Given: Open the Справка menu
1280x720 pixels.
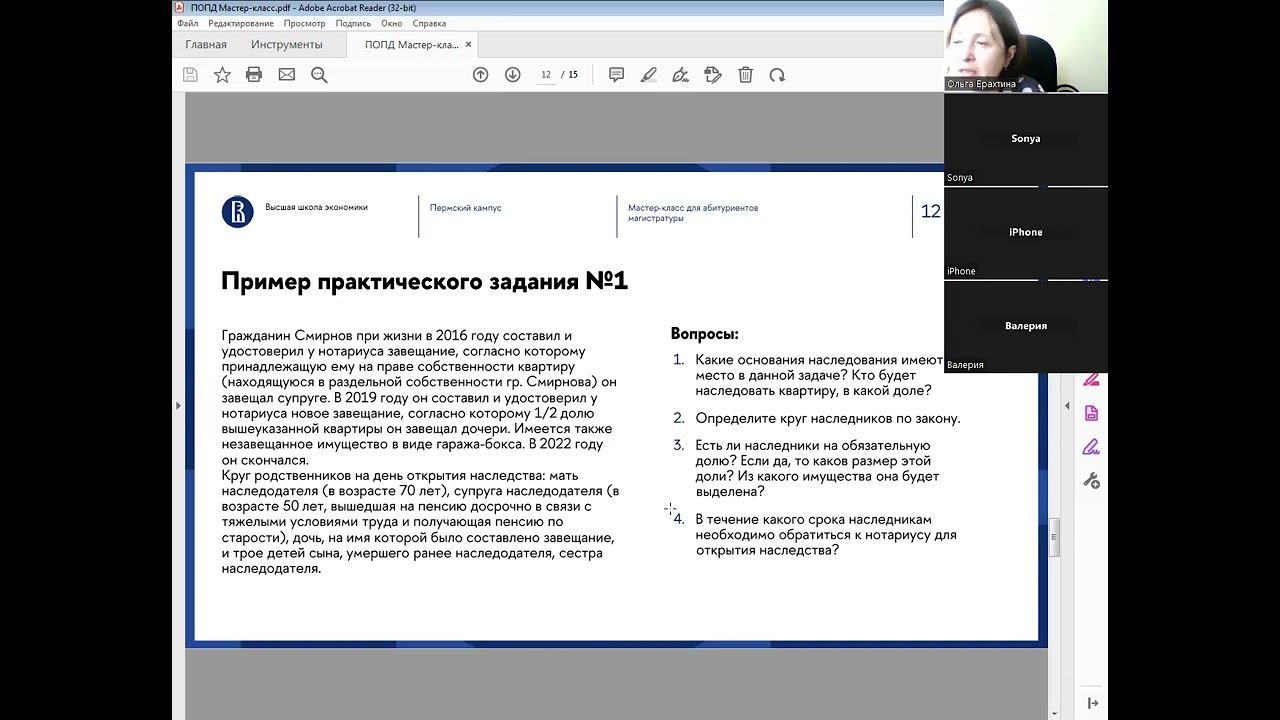Looking at the screenshot, I should (x=429, y=23).
